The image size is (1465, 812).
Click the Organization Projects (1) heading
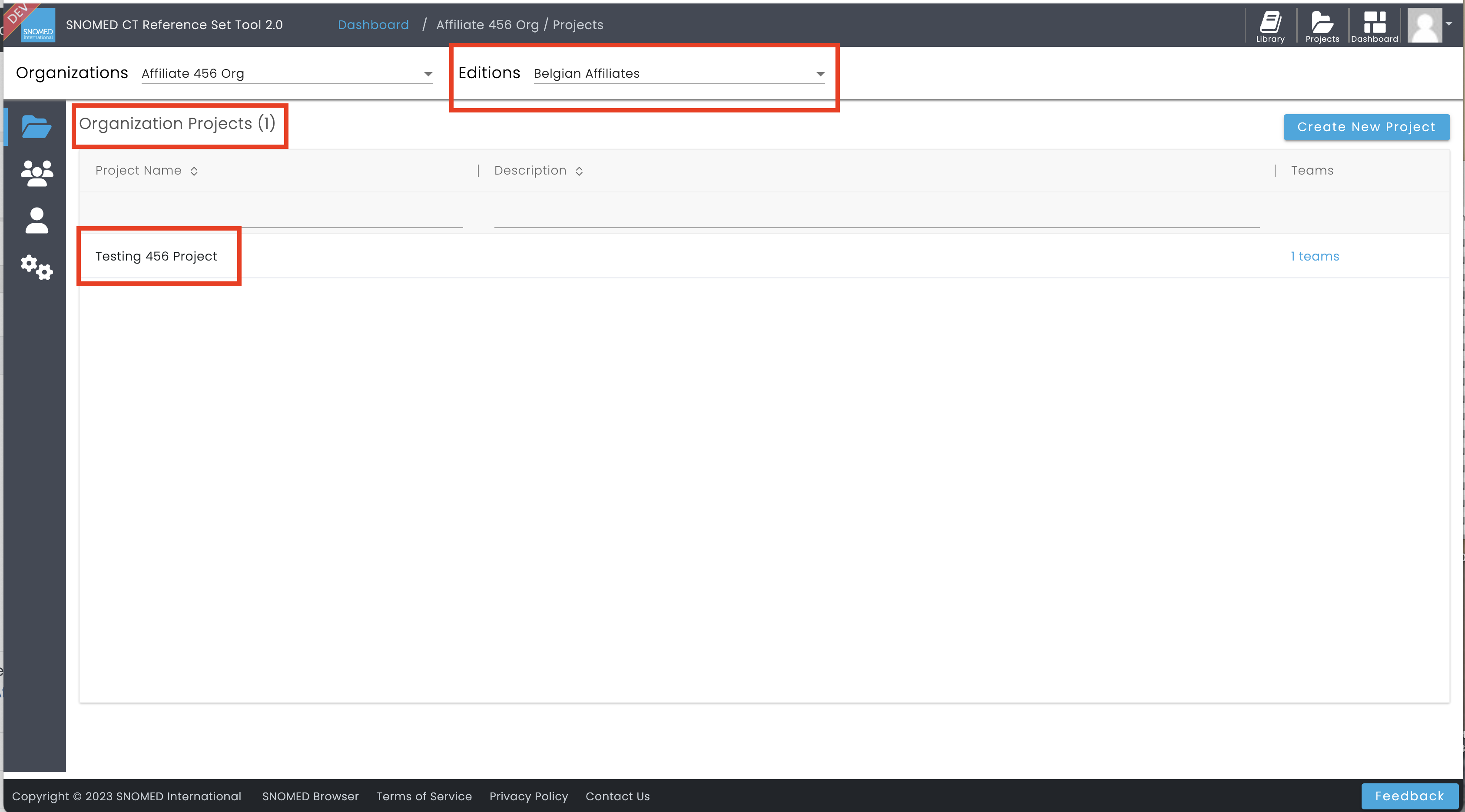pos(177,123)
